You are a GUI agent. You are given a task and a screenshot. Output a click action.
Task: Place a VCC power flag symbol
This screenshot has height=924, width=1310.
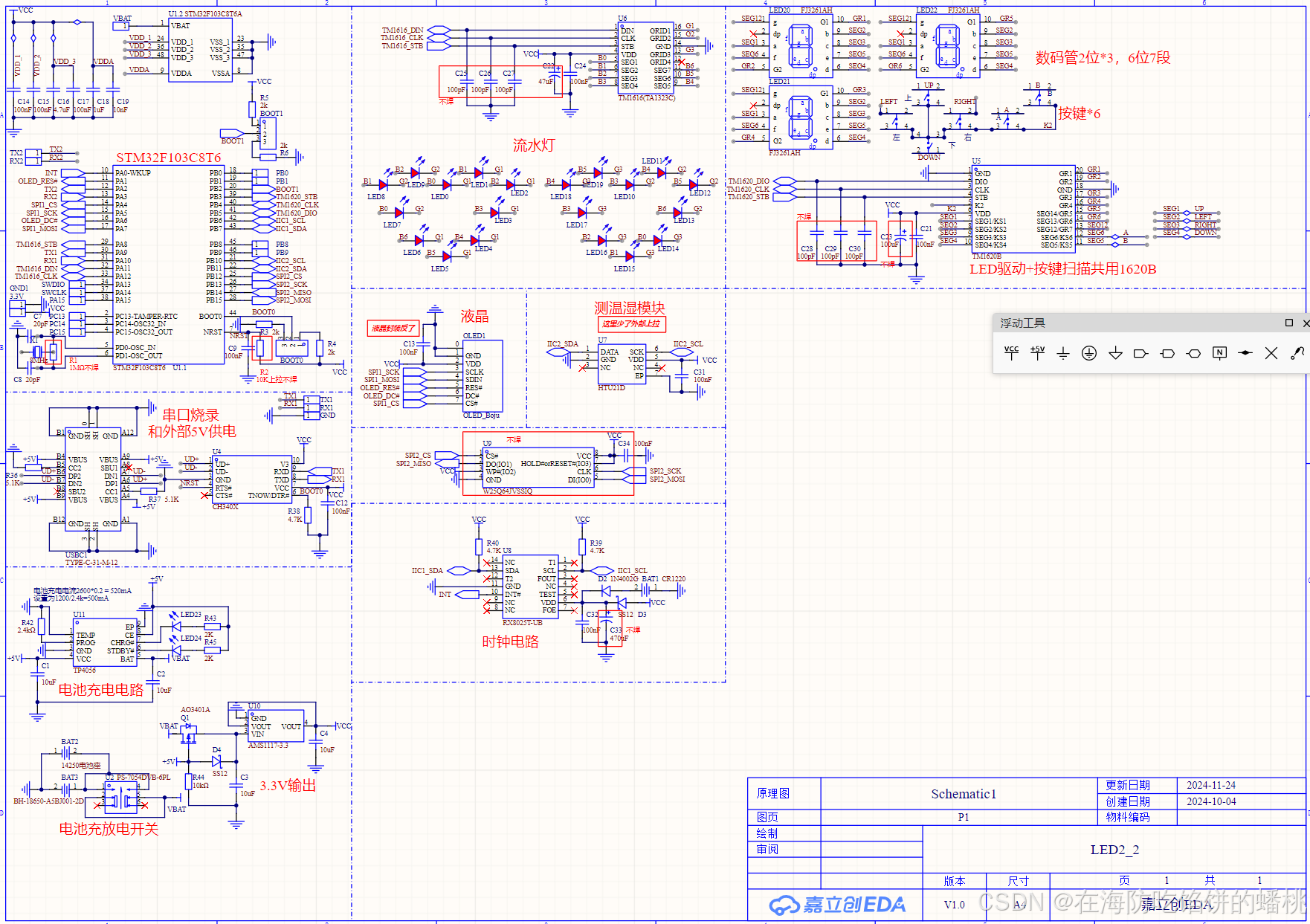pyautogui.click(x=1011, y=353)
